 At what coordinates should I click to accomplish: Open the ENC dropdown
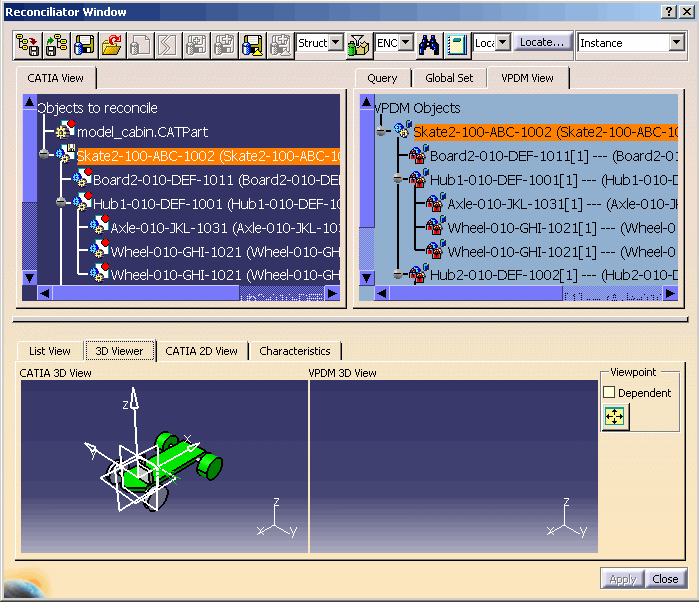406,43
